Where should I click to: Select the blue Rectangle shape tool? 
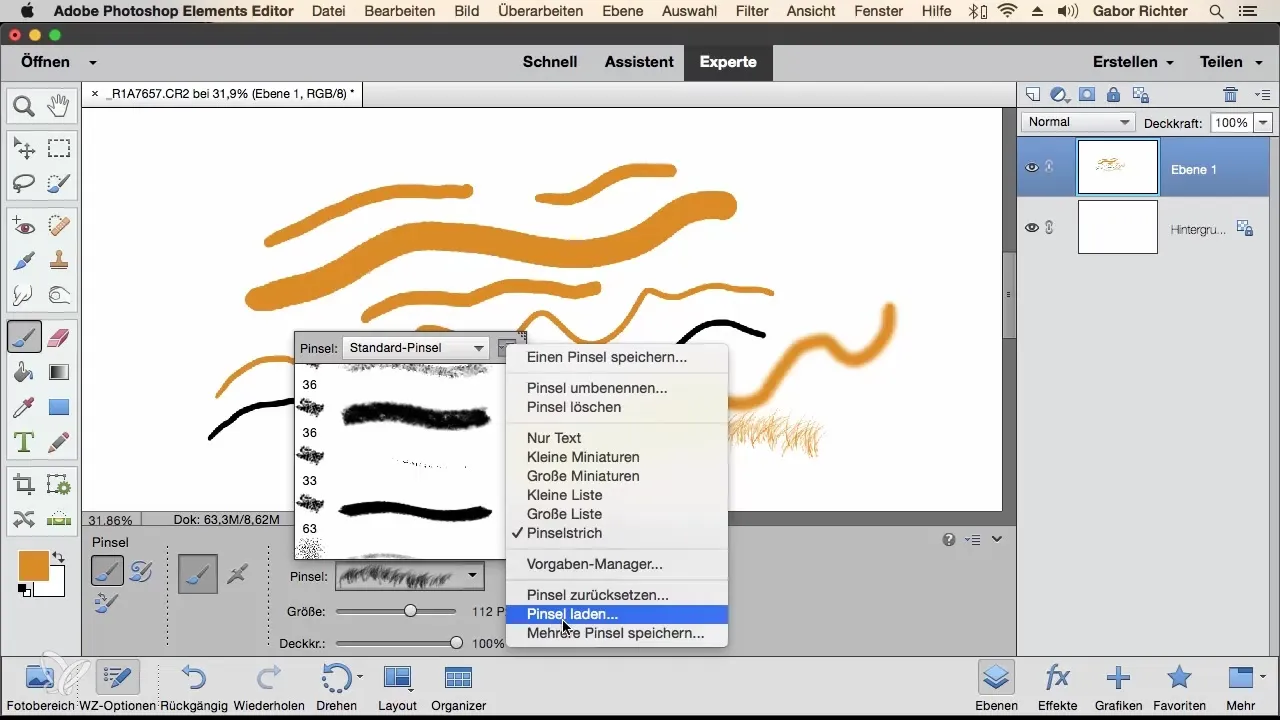tap(58, 407)
